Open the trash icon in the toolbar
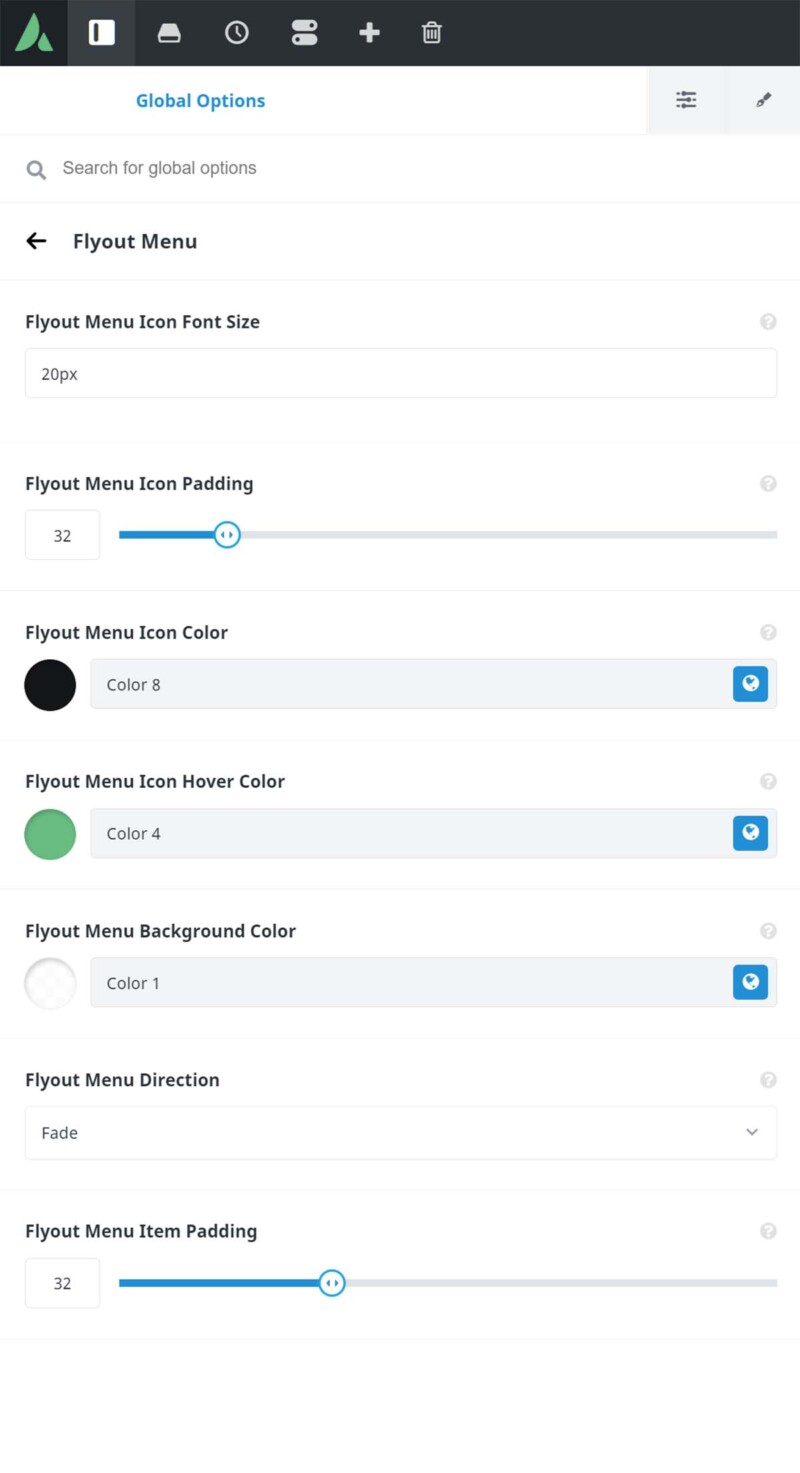The height and width of the screenshot is (1473, 800). coord(431,32)
